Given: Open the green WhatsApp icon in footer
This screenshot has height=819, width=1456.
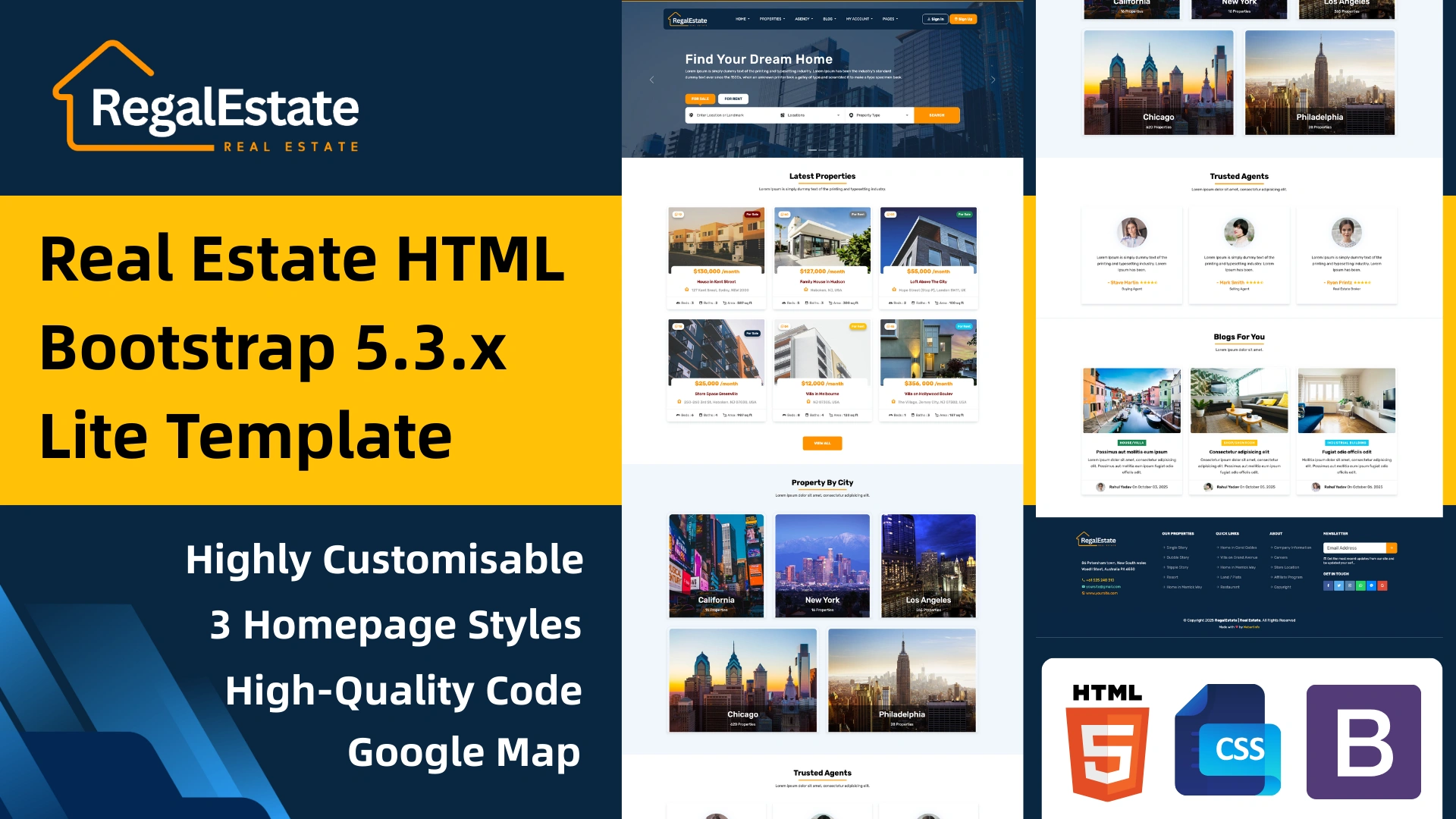Looking at the screenshot, I should tap(1360, 585).
